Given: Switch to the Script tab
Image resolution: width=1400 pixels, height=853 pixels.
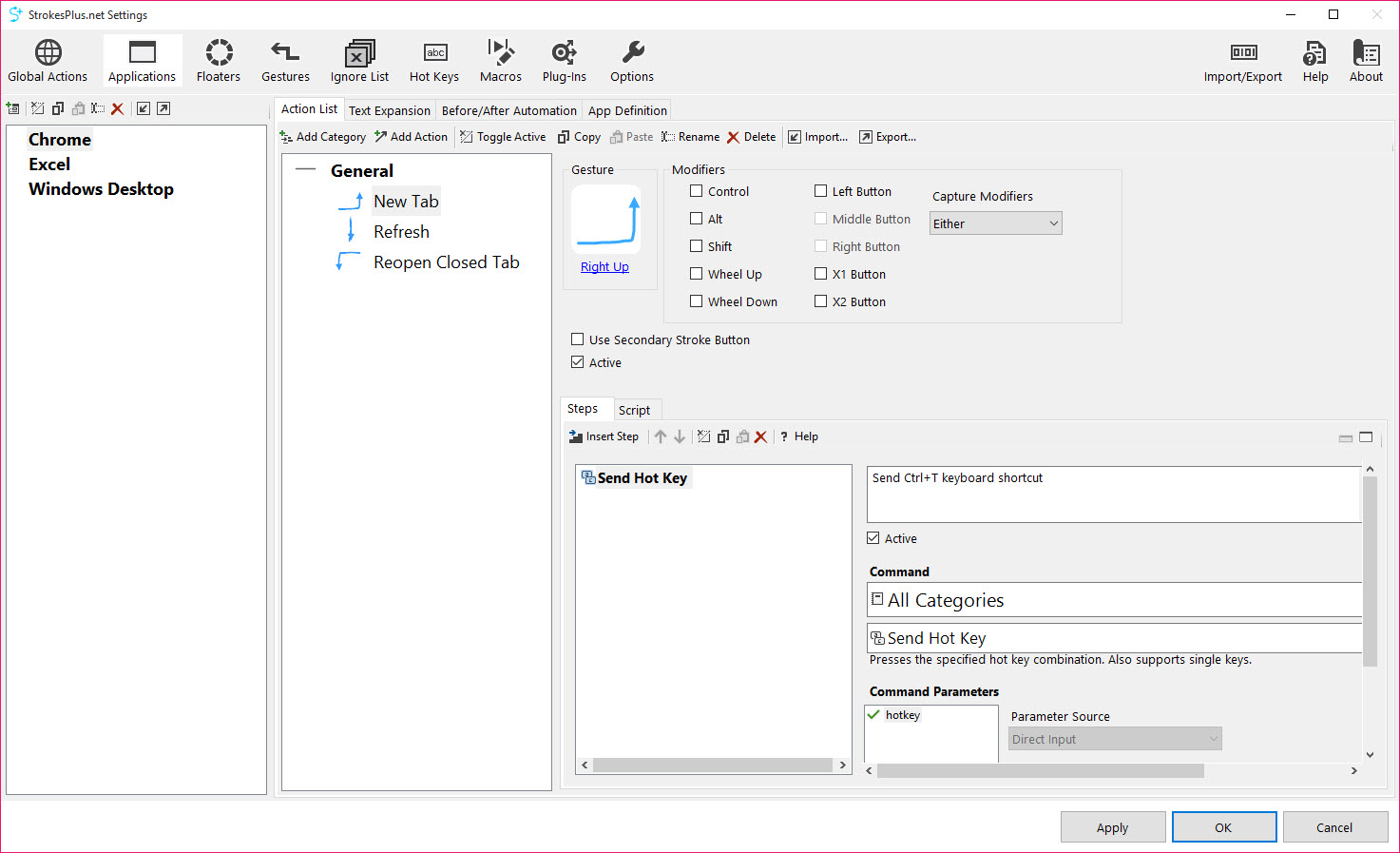Looking at the screenshot, I should (x=634, y=410).
